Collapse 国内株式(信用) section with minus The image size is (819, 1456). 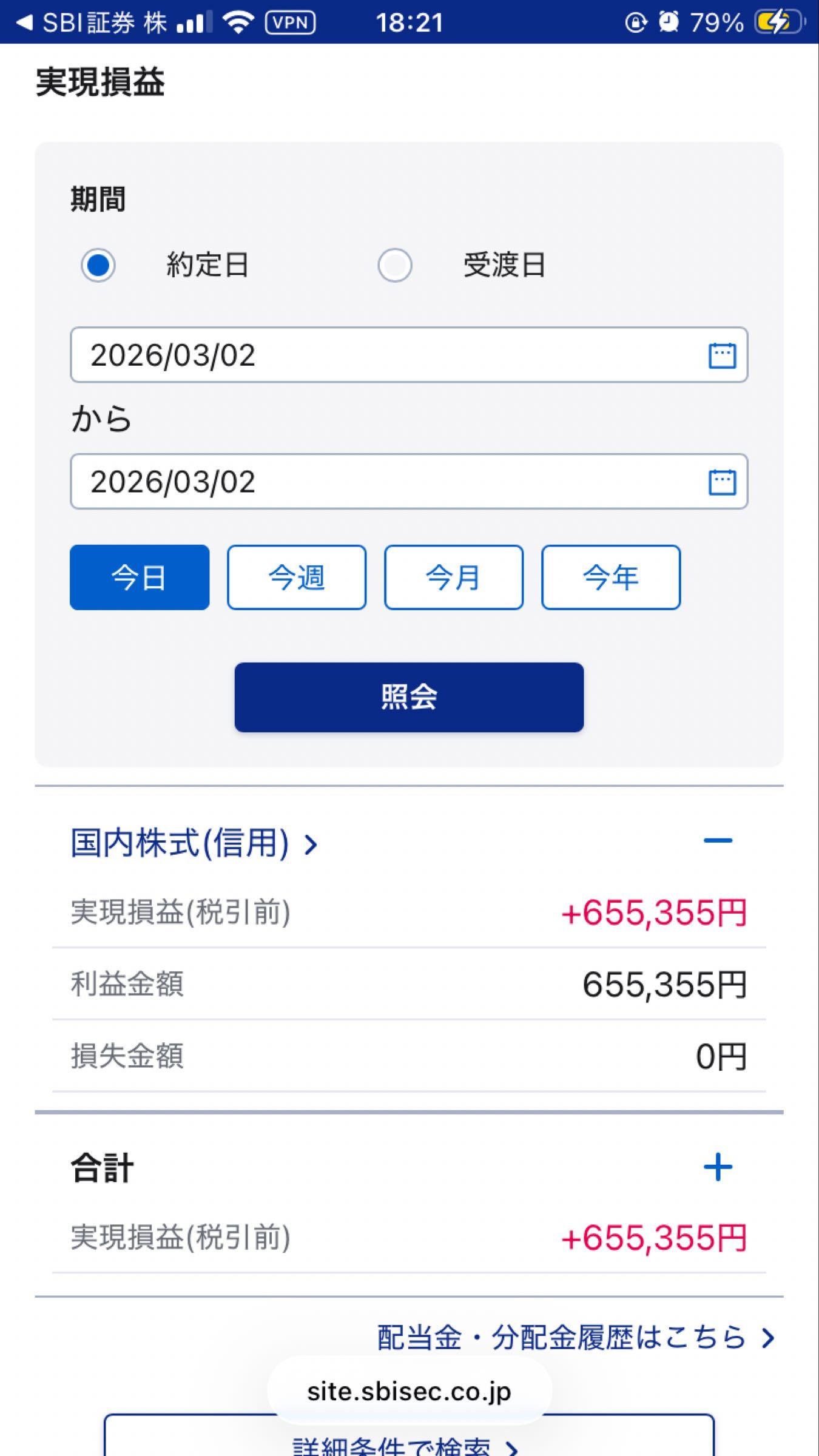click(718, 841)
